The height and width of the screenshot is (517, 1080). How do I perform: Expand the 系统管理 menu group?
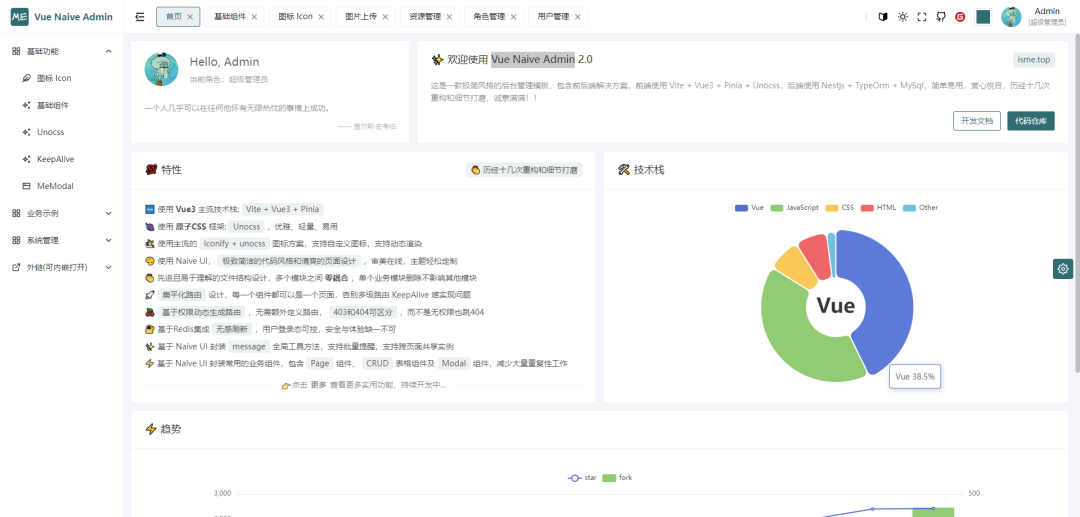click(x=62, y=240)
